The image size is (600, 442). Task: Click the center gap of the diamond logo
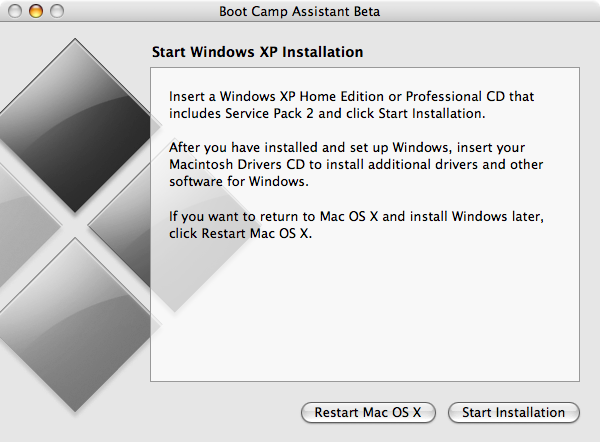tap(75, 225)
